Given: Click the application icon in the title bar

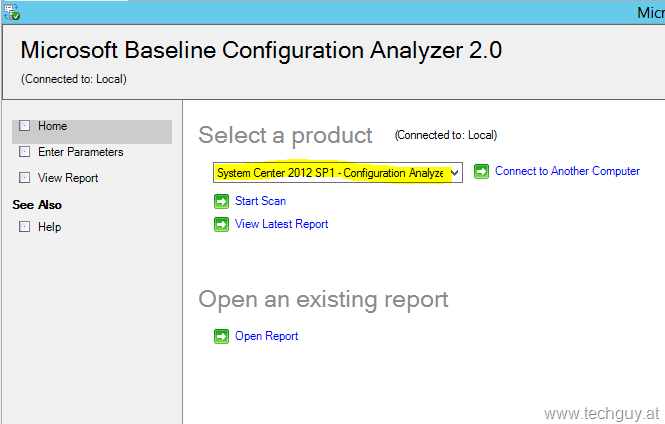Looking at the screenshot, I should pyautogui.click(x=12, y=12).
